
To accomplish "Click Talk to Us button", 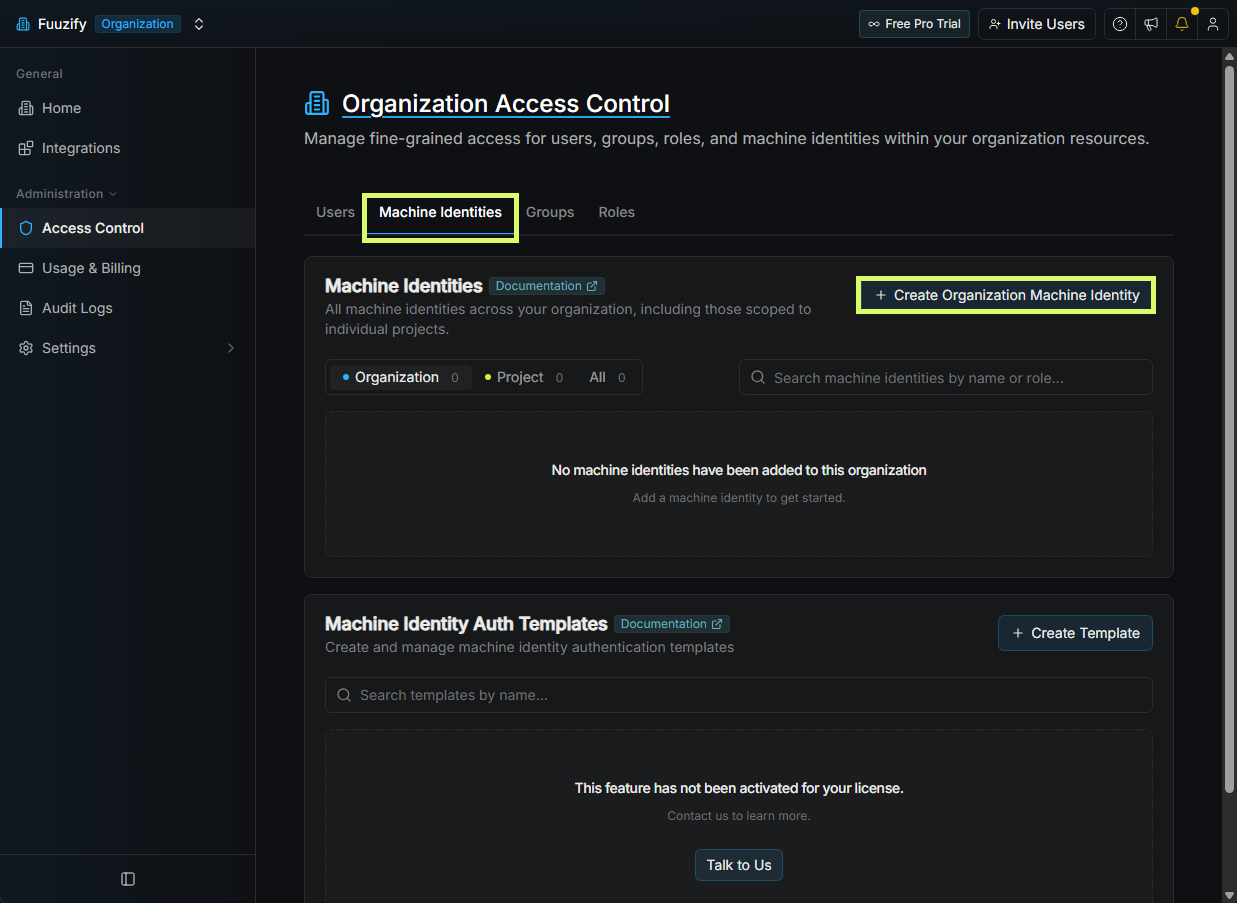I will click(x=739, y=865).
